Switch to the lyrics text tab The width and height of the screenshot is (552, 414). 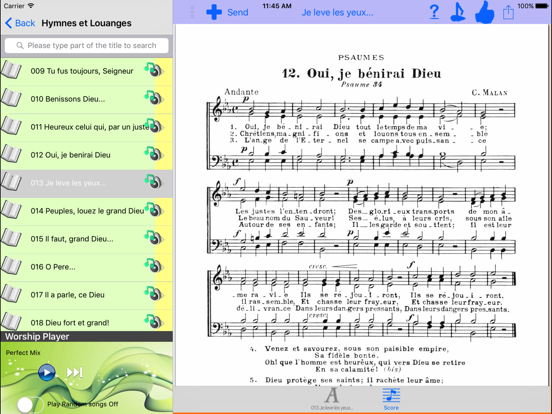coord(332,399)
